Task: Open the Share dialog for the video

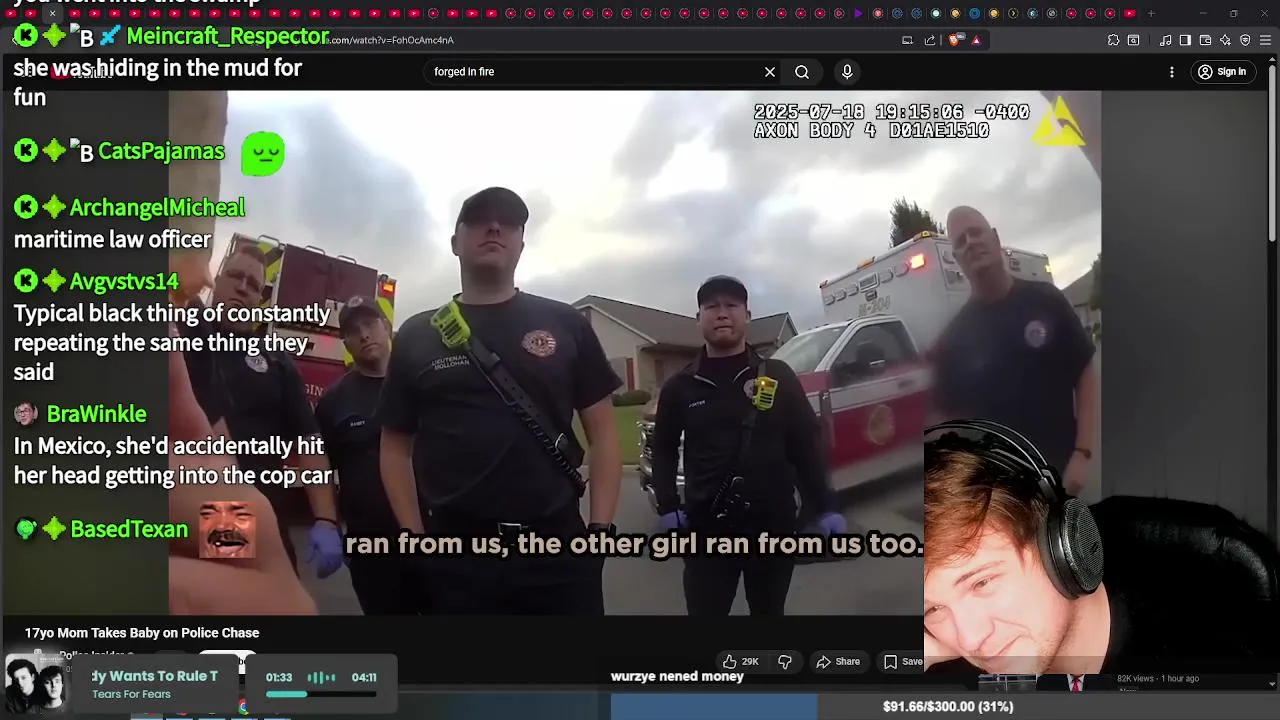Action: (x=838, y=661)
